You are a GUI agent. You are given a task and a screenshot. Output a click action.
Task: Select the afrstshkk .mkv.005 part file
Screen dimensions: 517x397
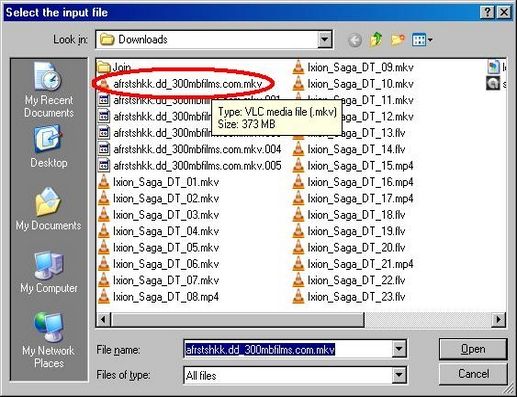pyautogui.click(x=190, y=165)
